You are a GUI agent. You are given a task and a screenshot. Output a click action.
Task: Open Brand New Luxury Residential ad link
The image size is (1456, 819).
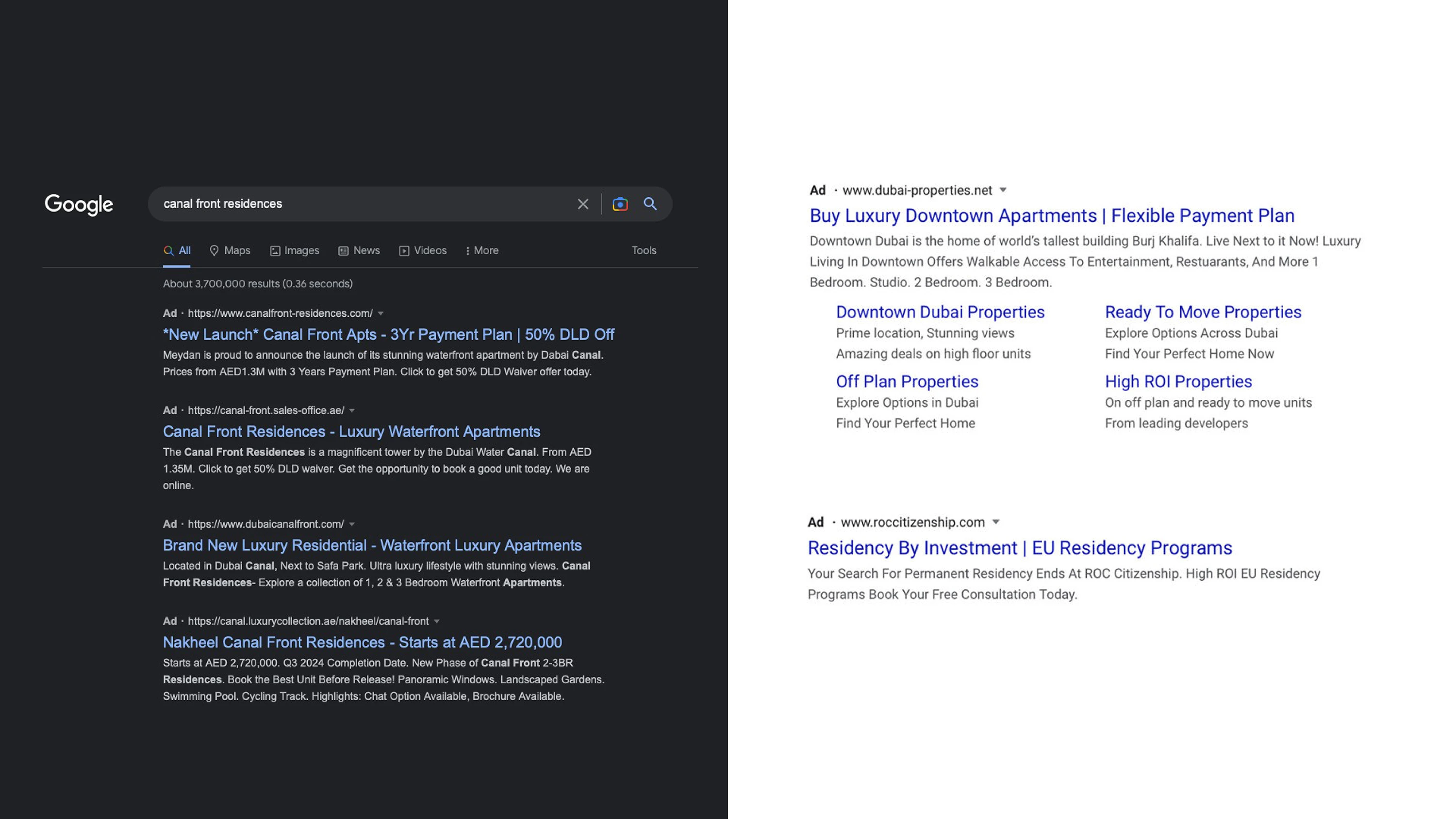372,545
